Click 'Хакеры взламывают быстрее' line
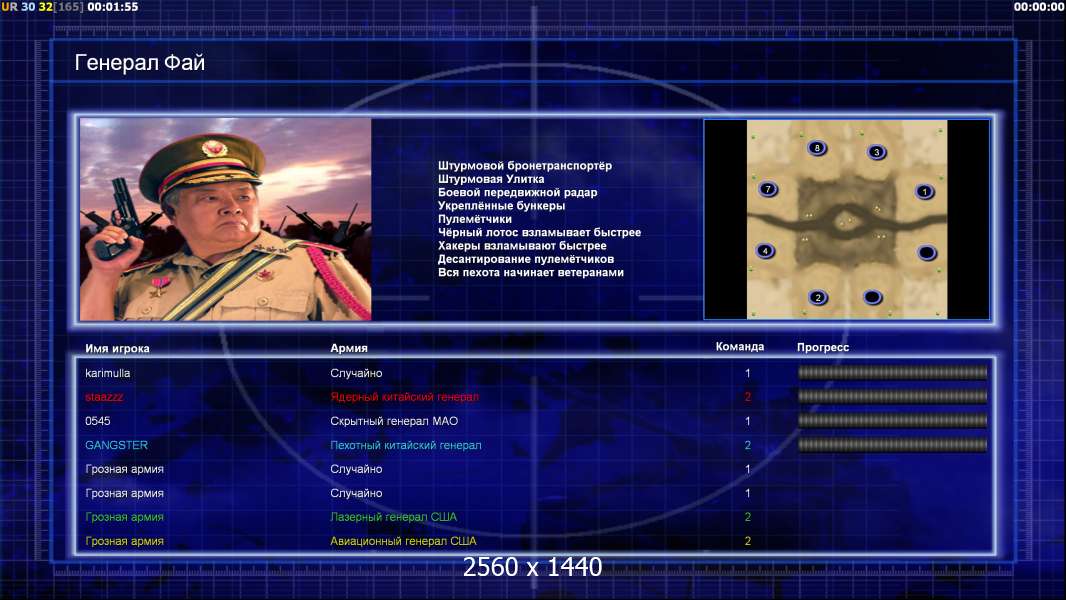The height and width of the screenshot is (600, 1066). pyautogui.click(x=522, y=245)
